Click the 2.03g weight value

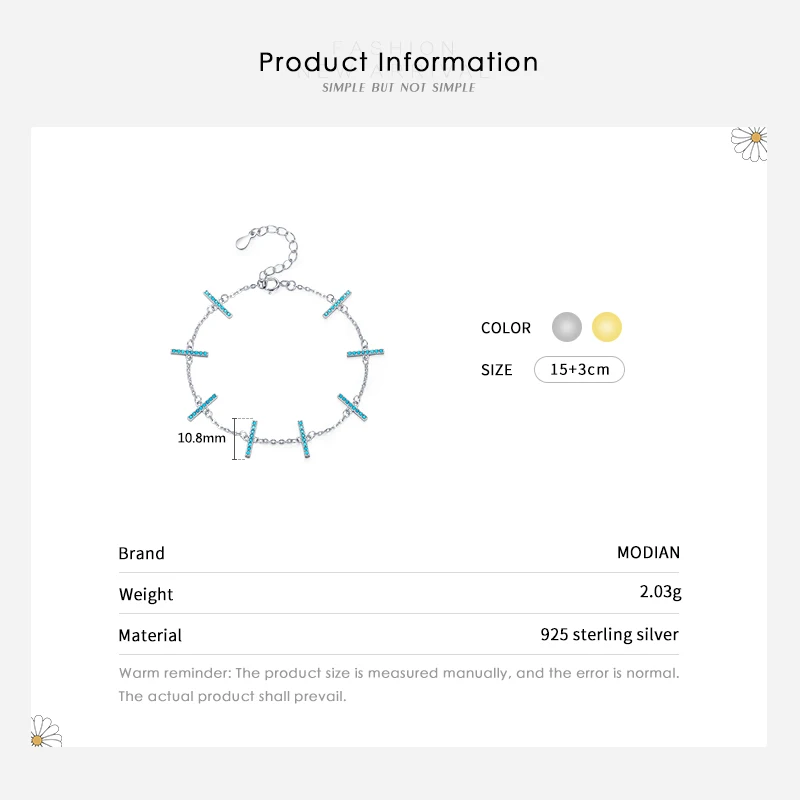click(x=659, y=592)
